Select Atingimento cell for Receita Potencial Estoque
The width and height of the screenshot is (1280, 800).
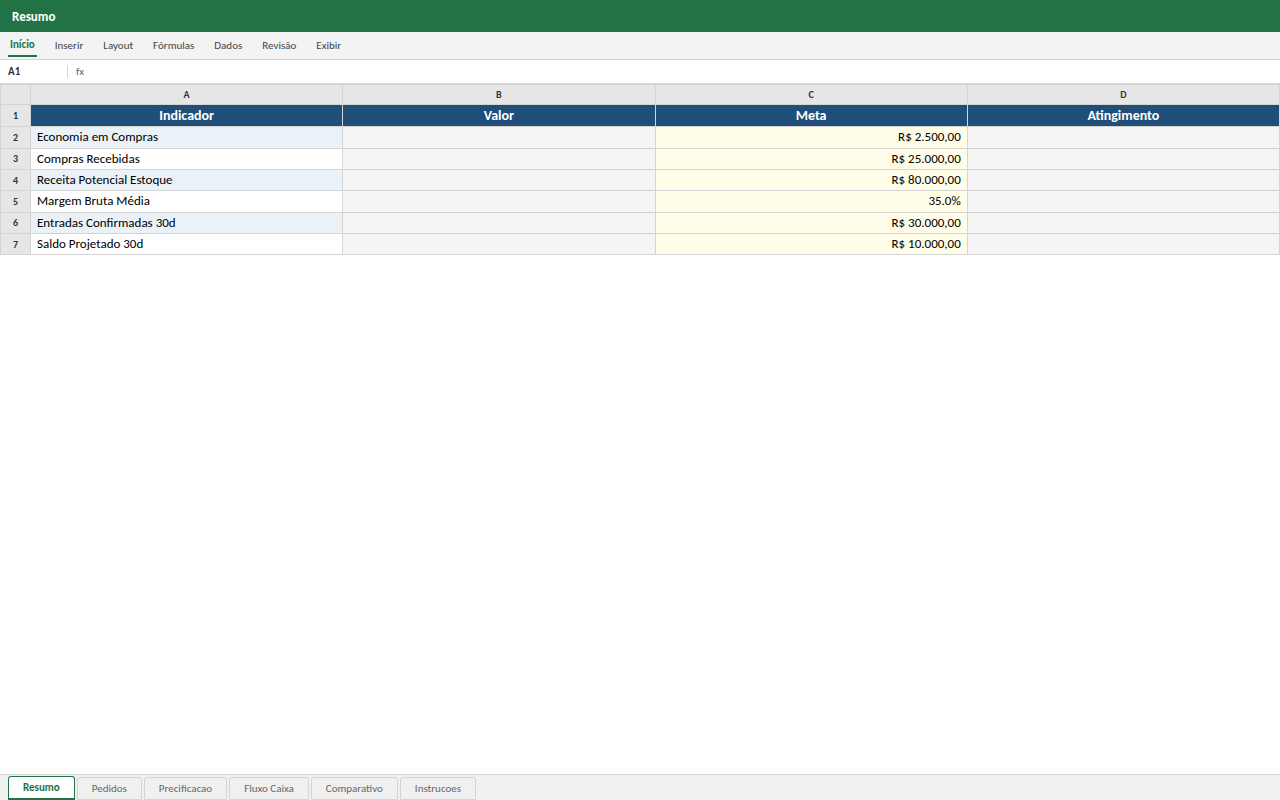[x=1123, y=180]
